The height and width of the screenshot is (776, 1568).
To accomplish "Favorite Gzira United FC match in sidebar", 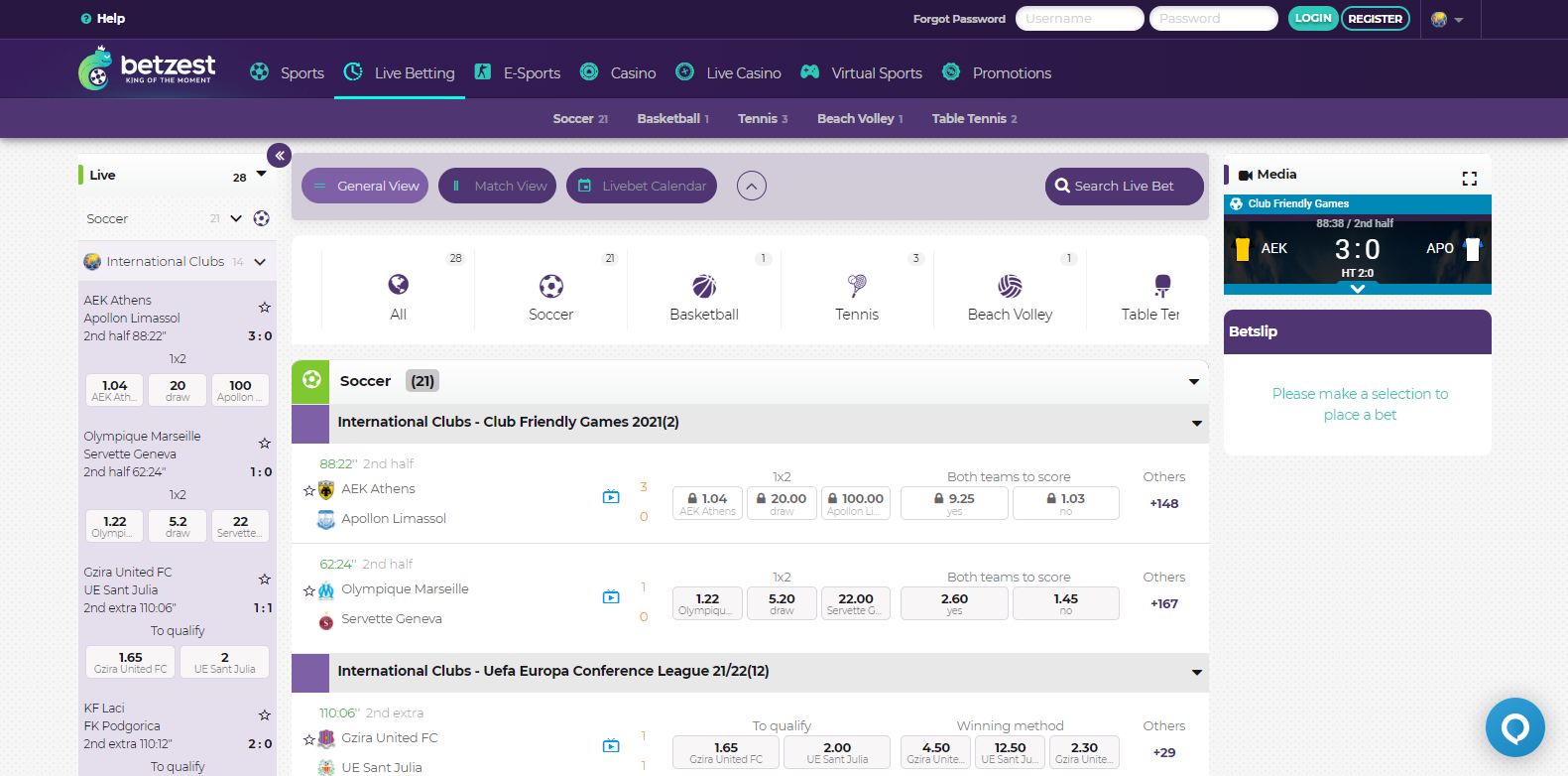I will (265, 580).
